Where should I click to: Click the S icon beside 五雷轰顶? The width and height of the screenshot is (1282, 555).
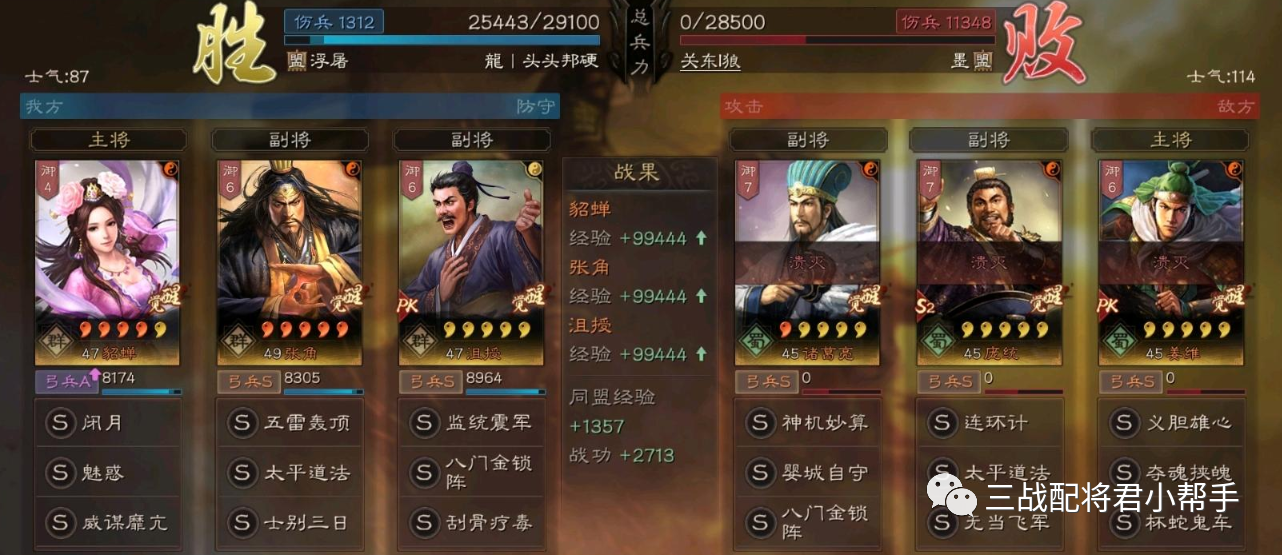pos(241,423)
